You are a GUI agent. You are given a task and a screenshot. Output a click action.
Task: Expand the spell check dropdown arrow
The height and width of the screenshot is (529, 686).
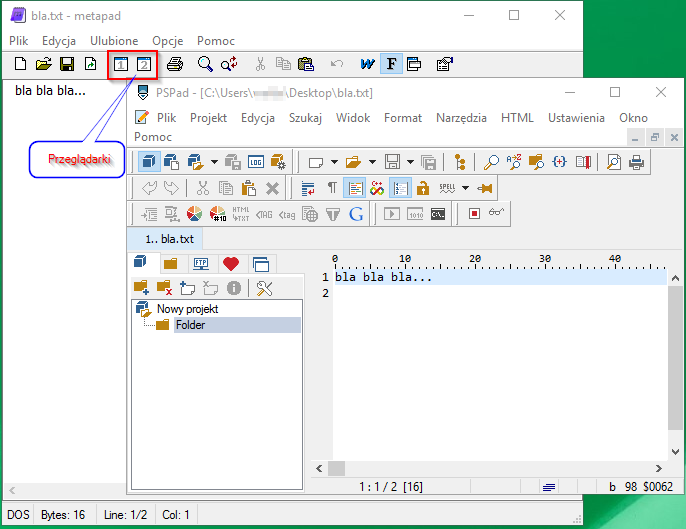click(465, 188)
